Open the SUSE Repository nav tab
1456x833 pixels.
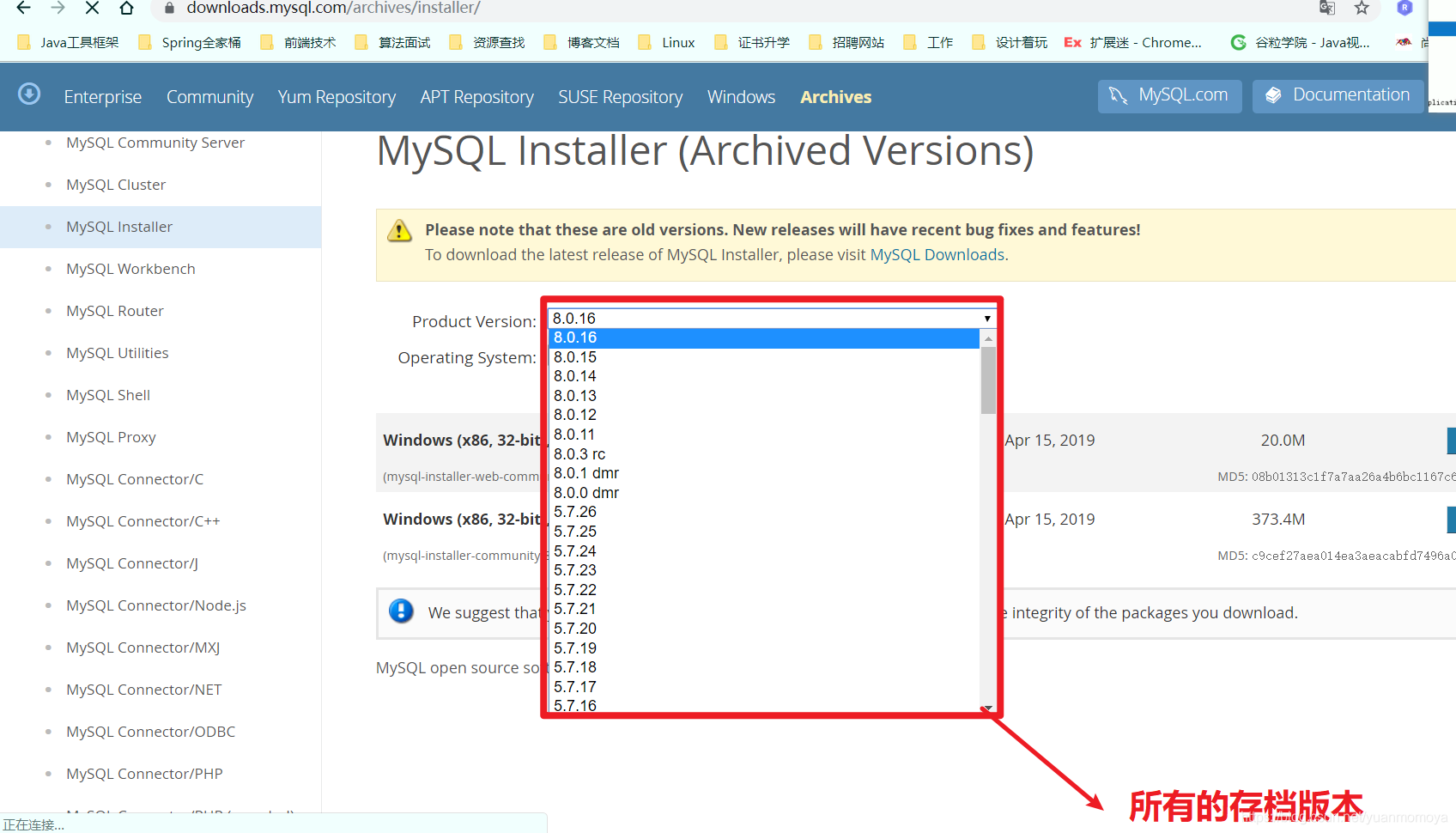click(x=620, y=97)
